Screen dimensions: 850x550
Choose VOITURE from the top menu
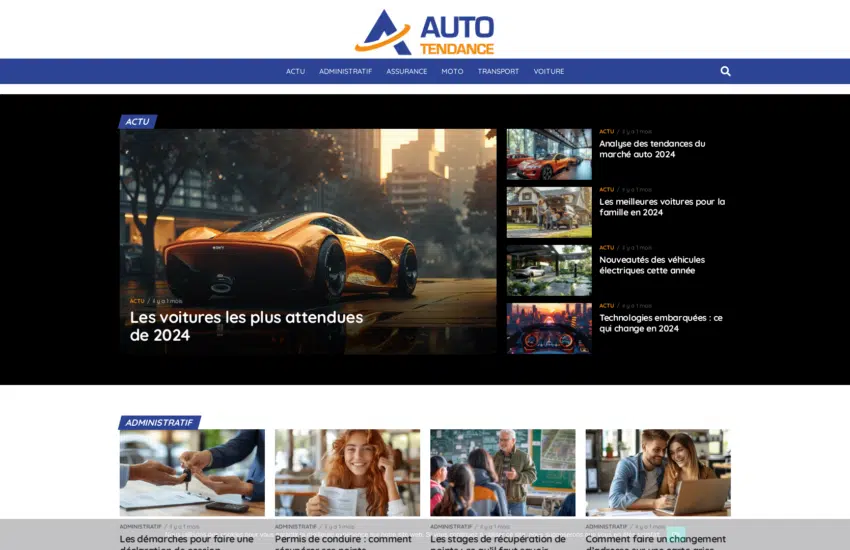tap(549, 72)
